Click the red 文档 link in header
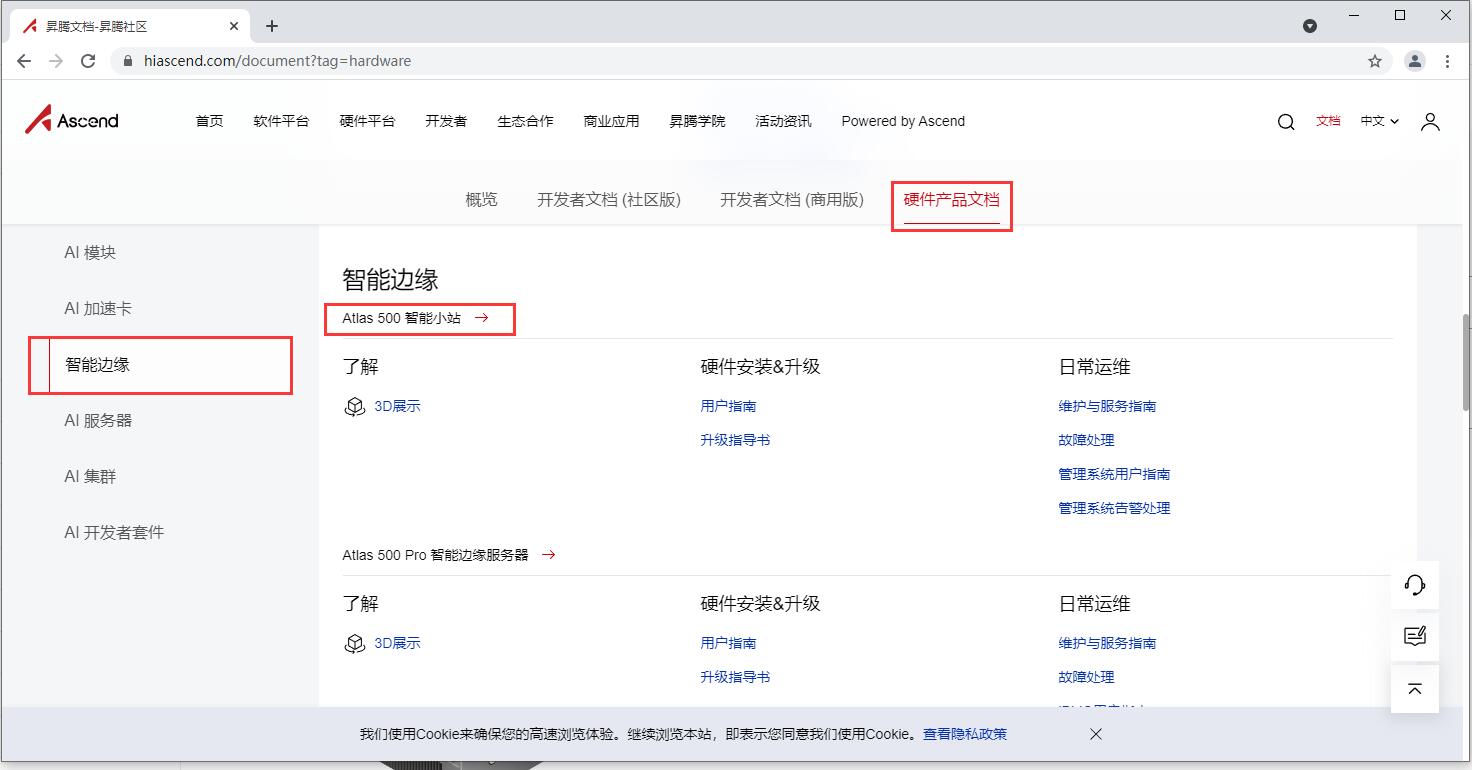Viewport: 1472px width, 770px height. pyautogui.click(x=1328, y=121)
